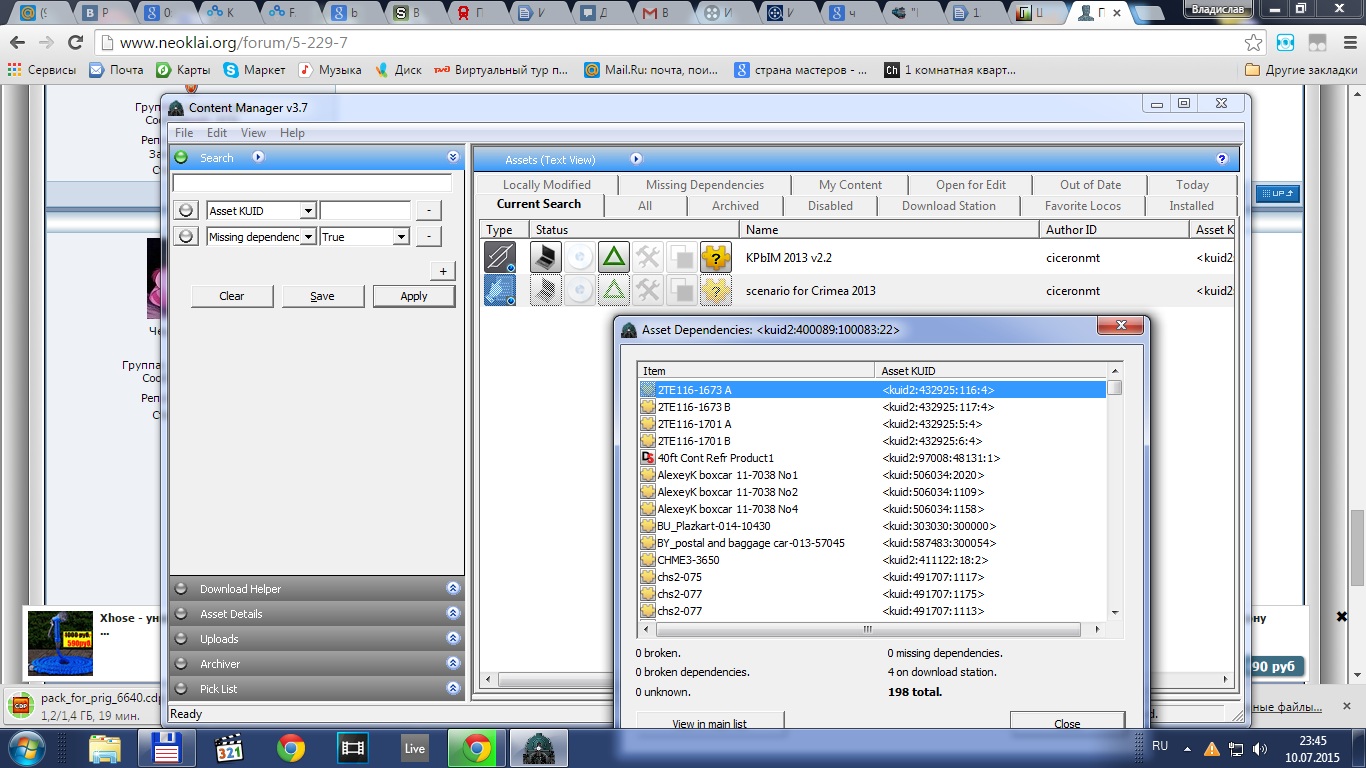Click the arrow icon beside Assets (Text View)
1366x768 pixels.
point(636,159)
